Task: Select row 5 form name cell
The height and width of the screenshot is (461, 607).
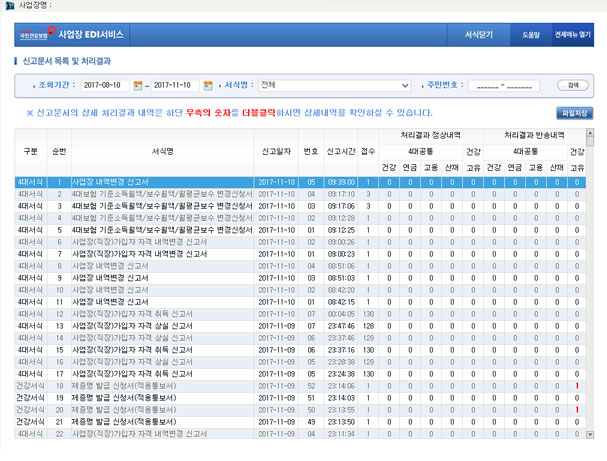Action: [x=163, y=230]
